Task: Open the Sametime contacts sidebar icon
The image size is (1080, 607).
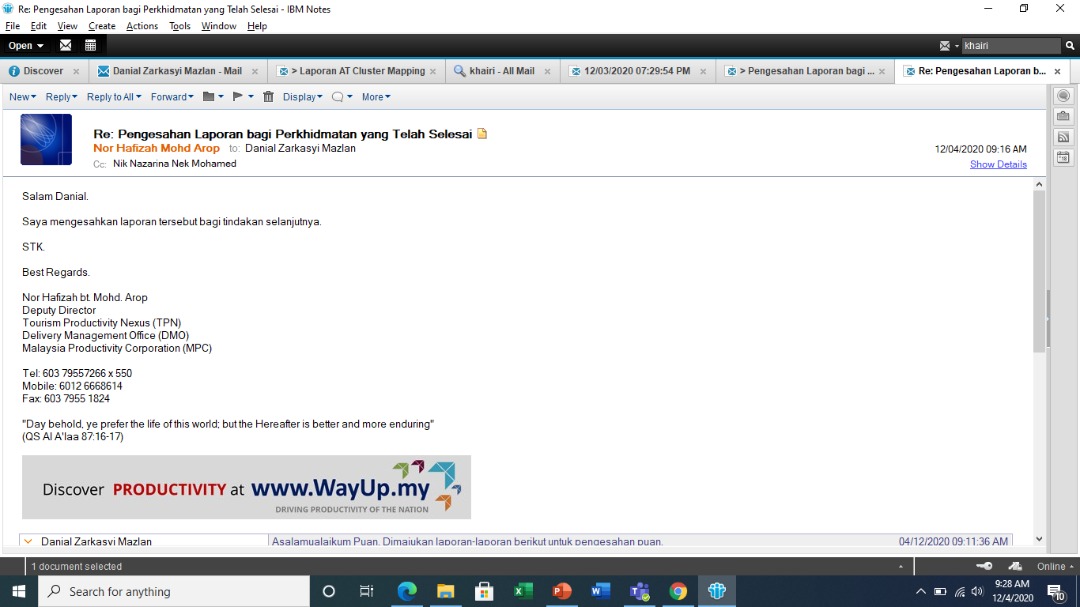Action: pyautogui.click(x=1063, y=96)
